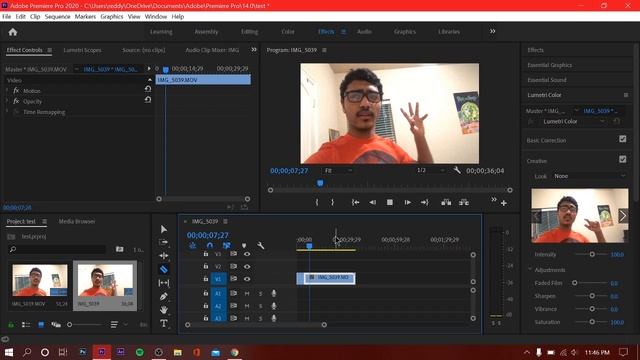Select the Pen tool
The height and width of the screenshot is (360, 640).
click(x=164, y=296)
